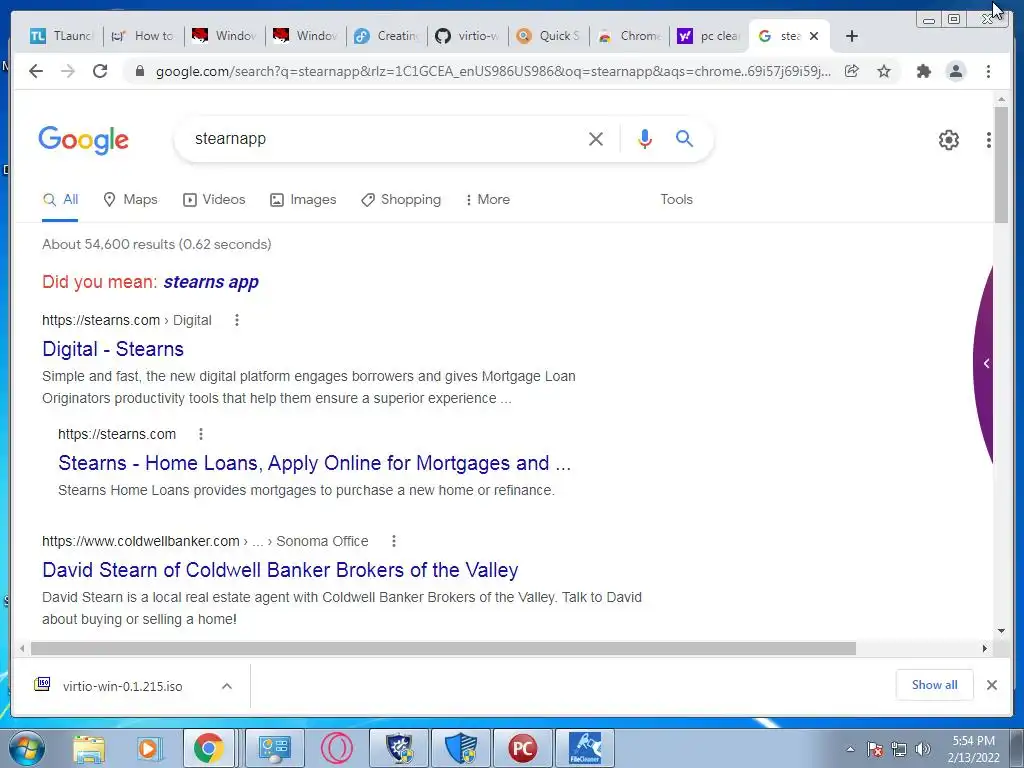Click the address bar URL
1024x768 pixels.
click(x=493, y=71)
